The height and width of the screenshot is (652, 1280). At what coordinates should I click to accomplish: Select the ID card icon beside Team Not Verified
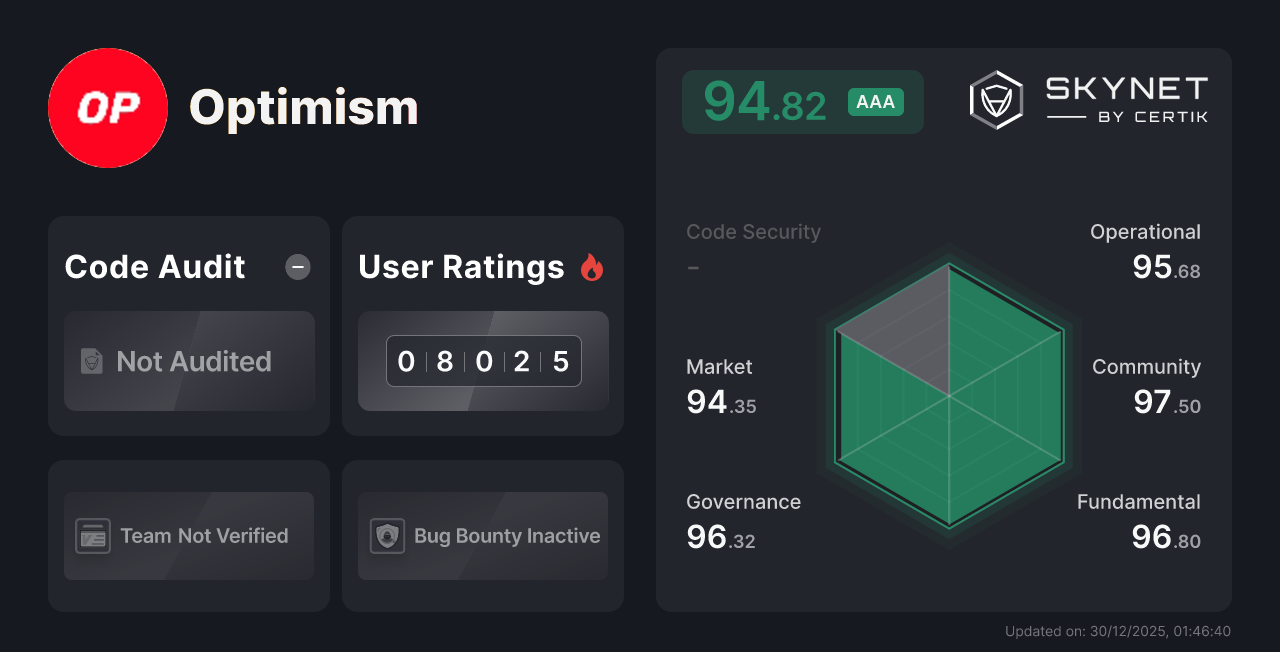click(92, 535)
